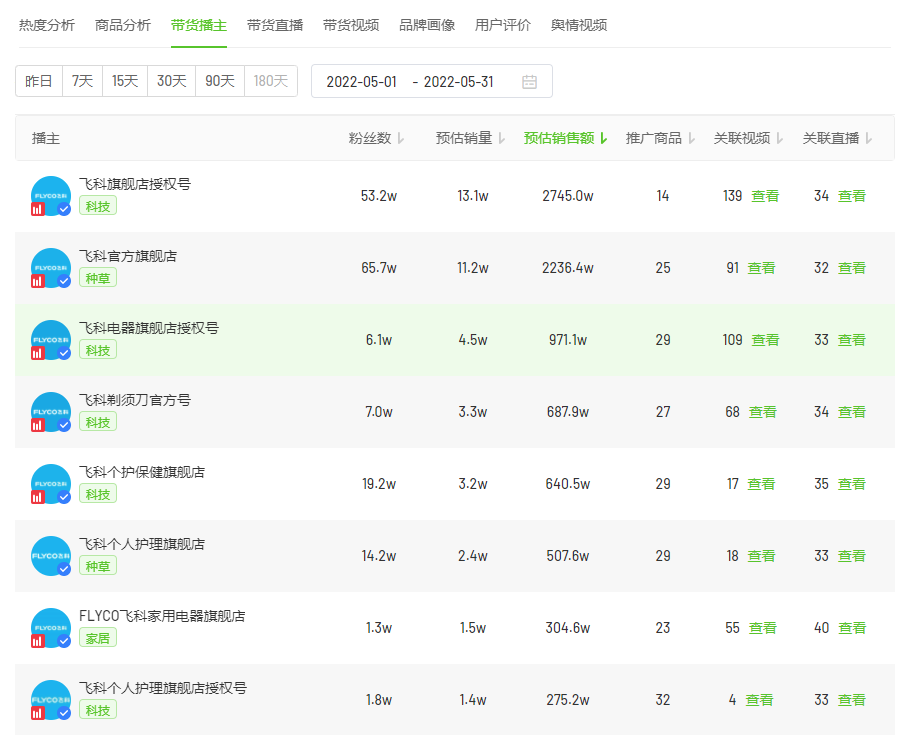Select 180天 date range
The width and height of the screenshot is (898, 735).
(271, 81)
